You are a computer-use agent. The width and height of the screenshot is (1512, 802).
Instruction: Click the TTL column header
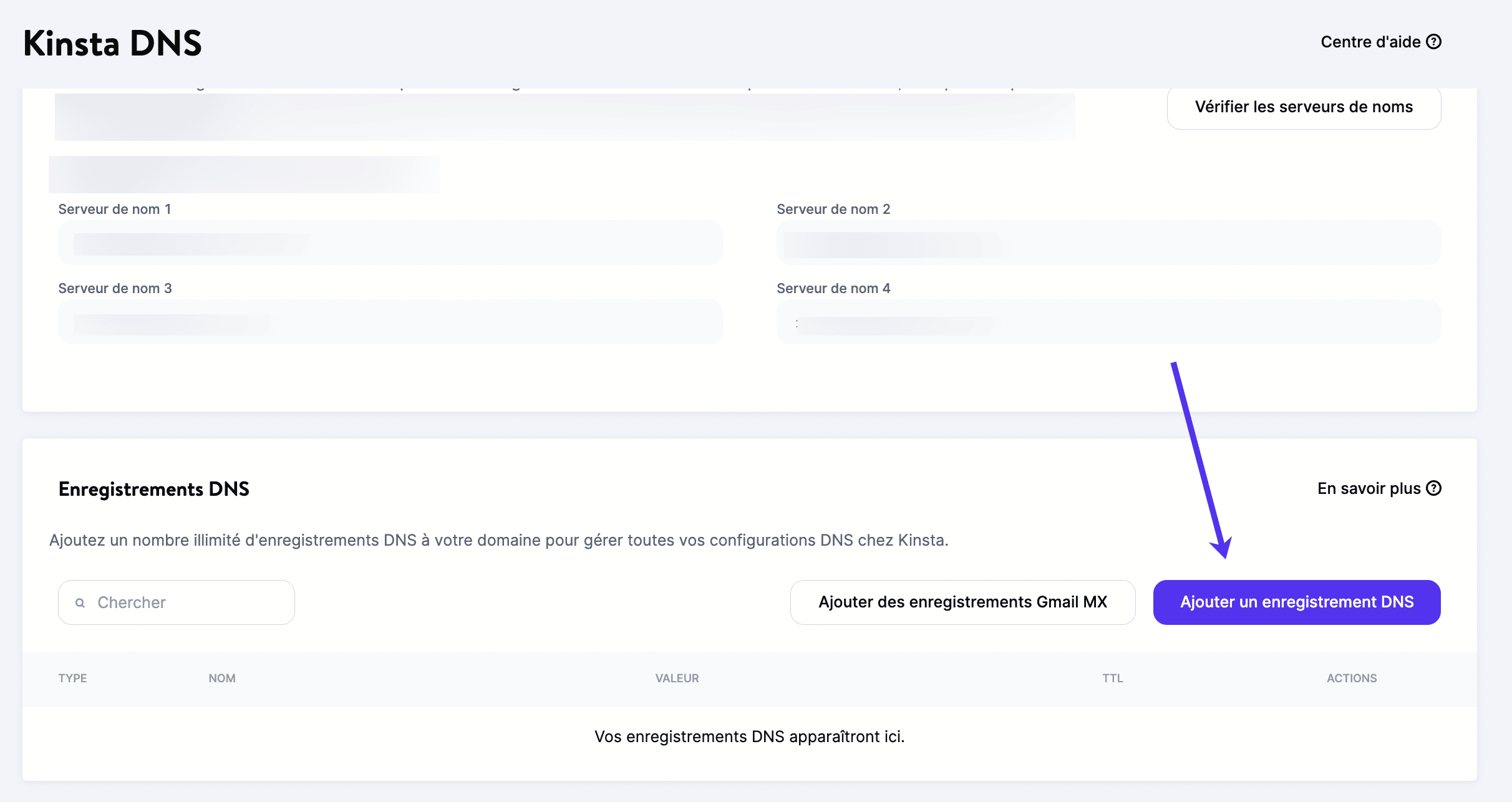pyautogui.click(x=1113, y=678)
